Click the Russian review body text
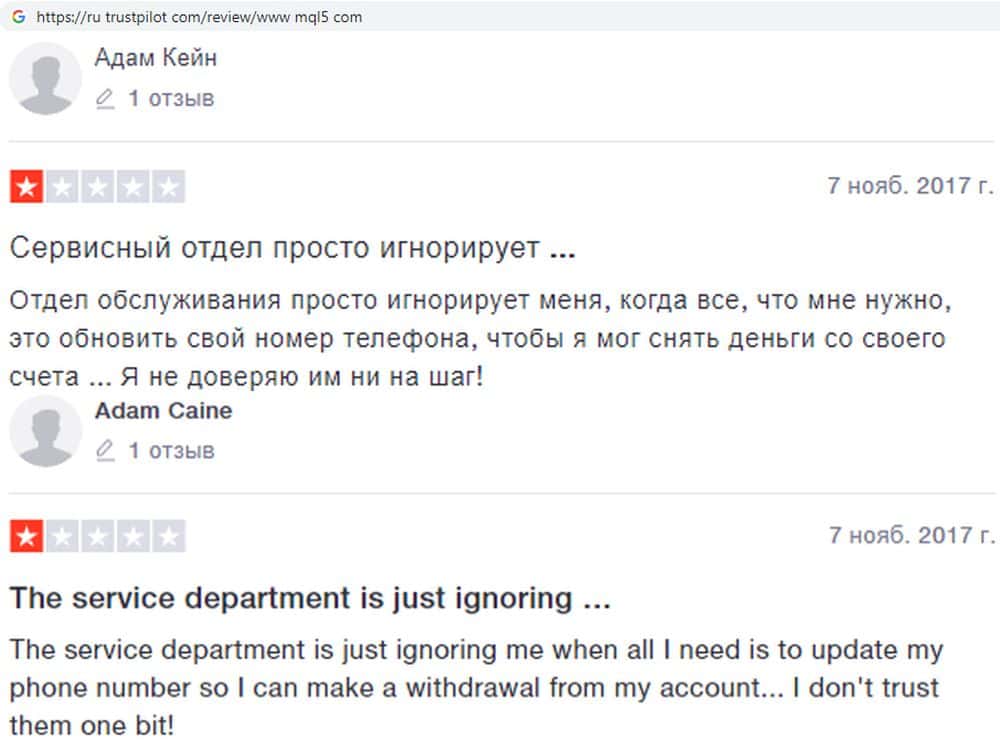This screenshot has height=742, width=1000. [477, 339]
